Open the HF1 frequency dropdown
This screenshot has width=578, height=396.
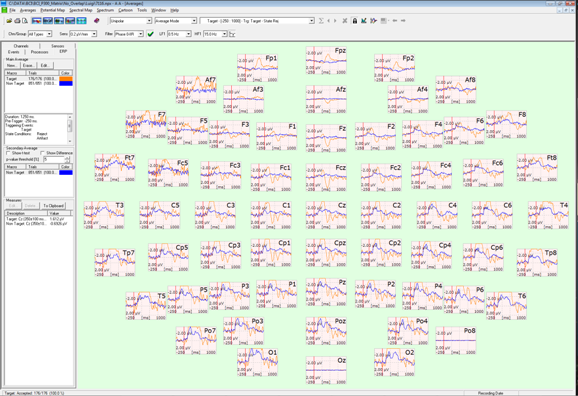click(x=215, y=34)
